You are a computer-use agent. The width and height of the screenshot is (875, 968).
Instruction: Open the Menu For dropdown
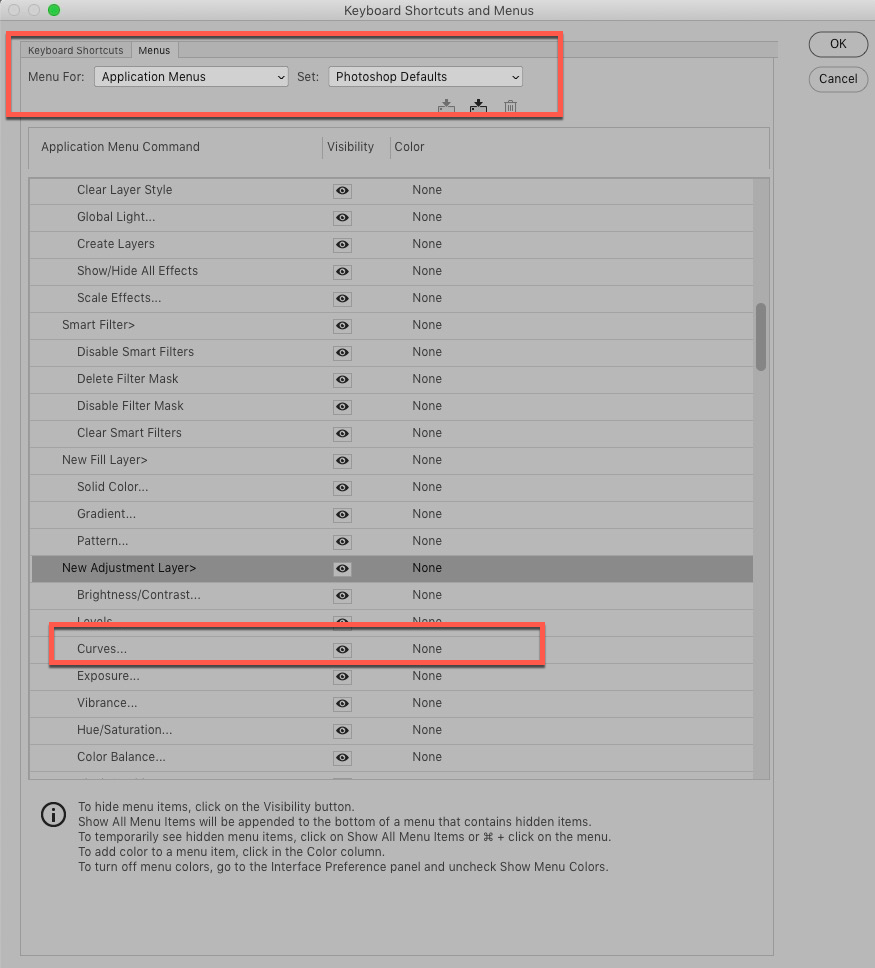coord(190,76)
